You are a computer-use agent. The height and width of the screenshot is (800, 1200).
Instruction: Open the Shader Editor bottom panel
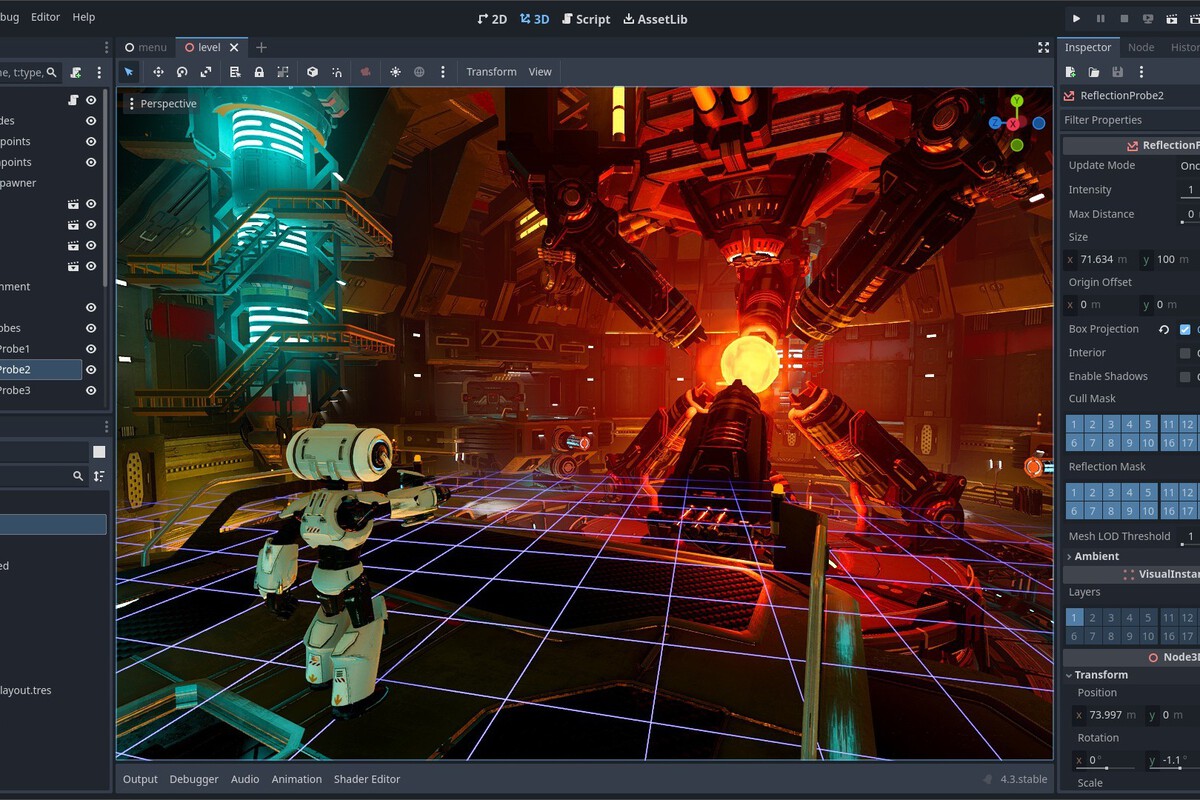point(366,779)
